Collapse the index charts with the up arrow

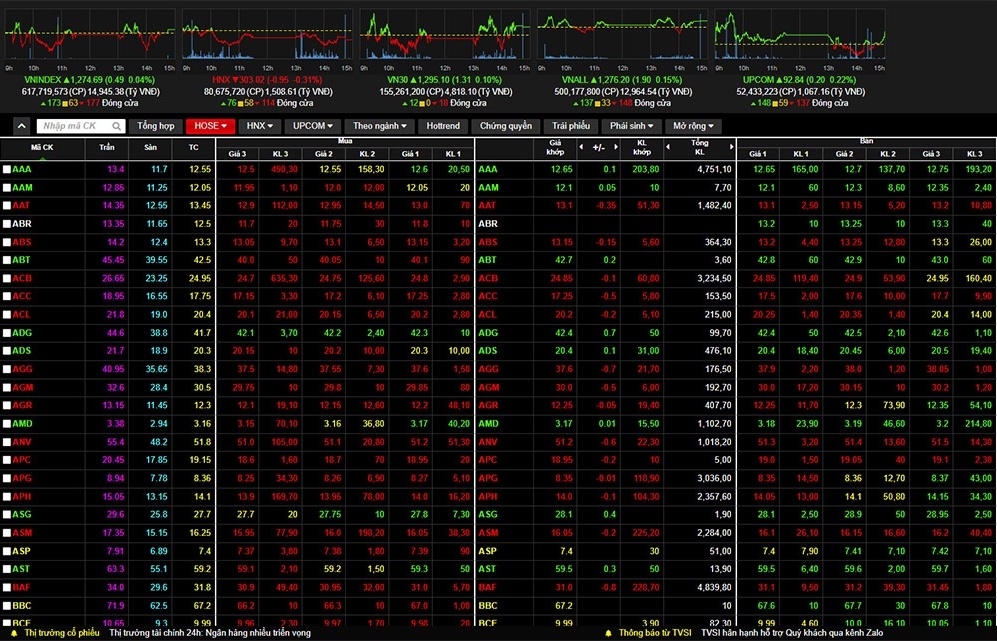pos(22,126)
